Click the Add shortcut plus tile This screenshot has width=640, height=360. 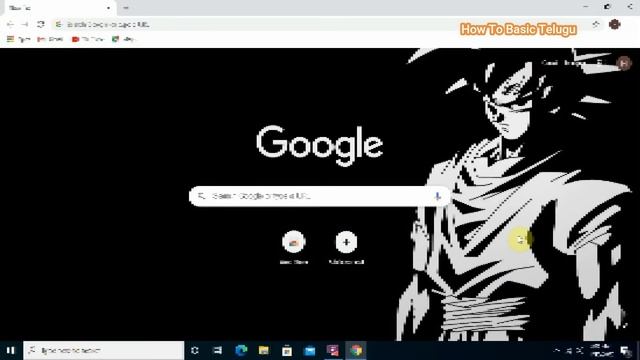346,247
